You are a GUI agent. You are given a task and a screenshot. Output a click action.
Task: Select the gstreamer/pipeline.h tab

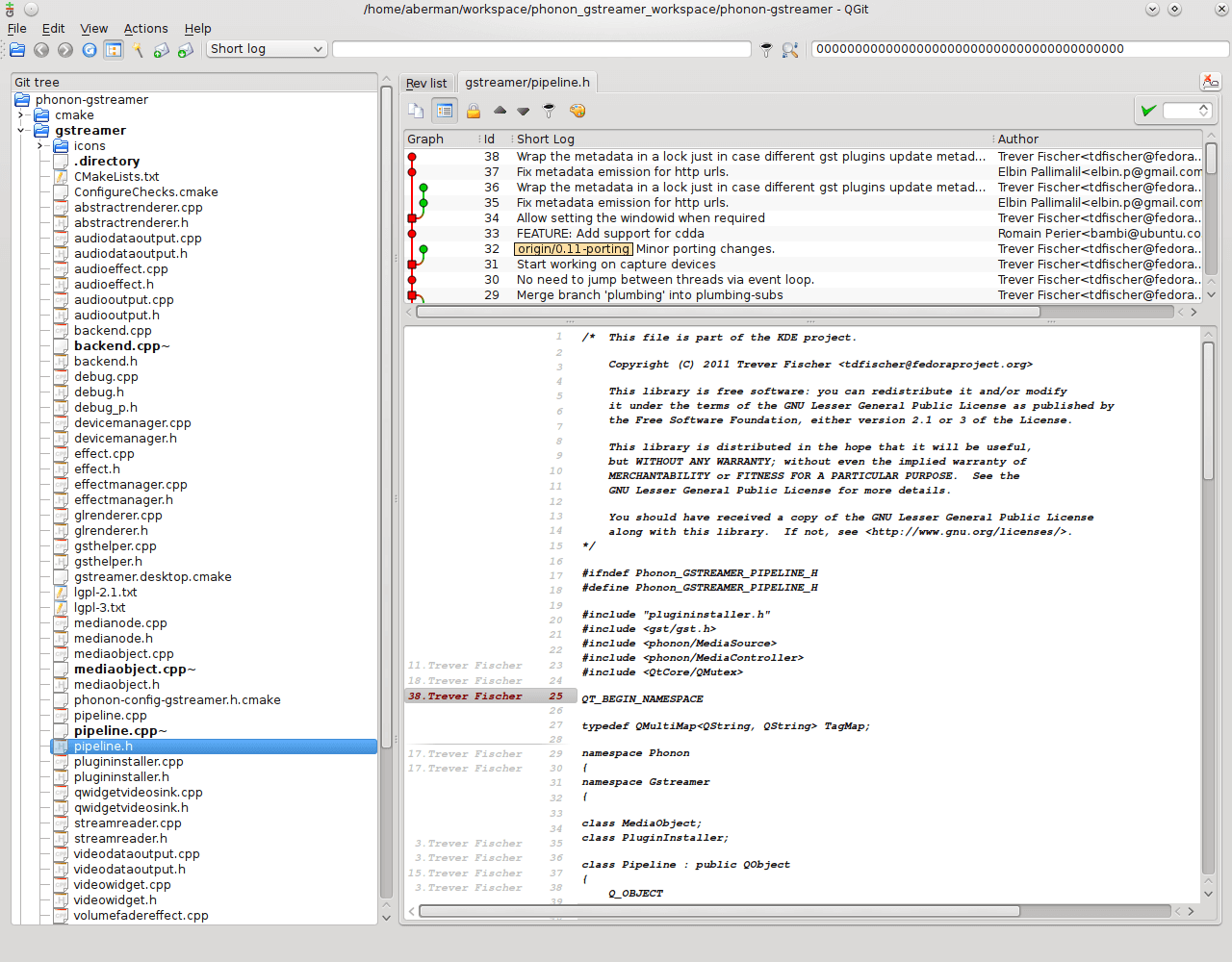point(527,83)
